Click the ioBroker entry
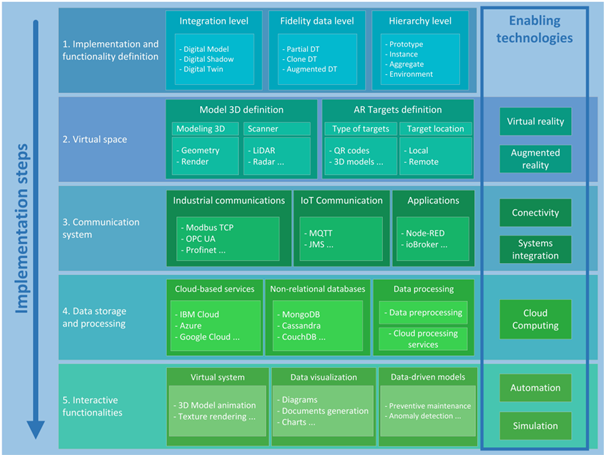Screen dimensions: 604x455 tap(424, 245)
